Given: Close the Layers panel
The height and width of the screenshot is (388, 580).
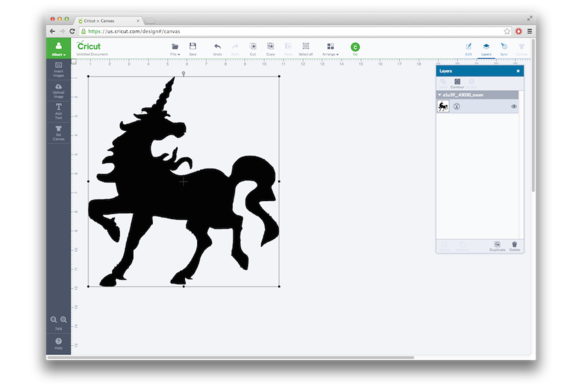Looking at the screenshot, I should coord(518,71).
